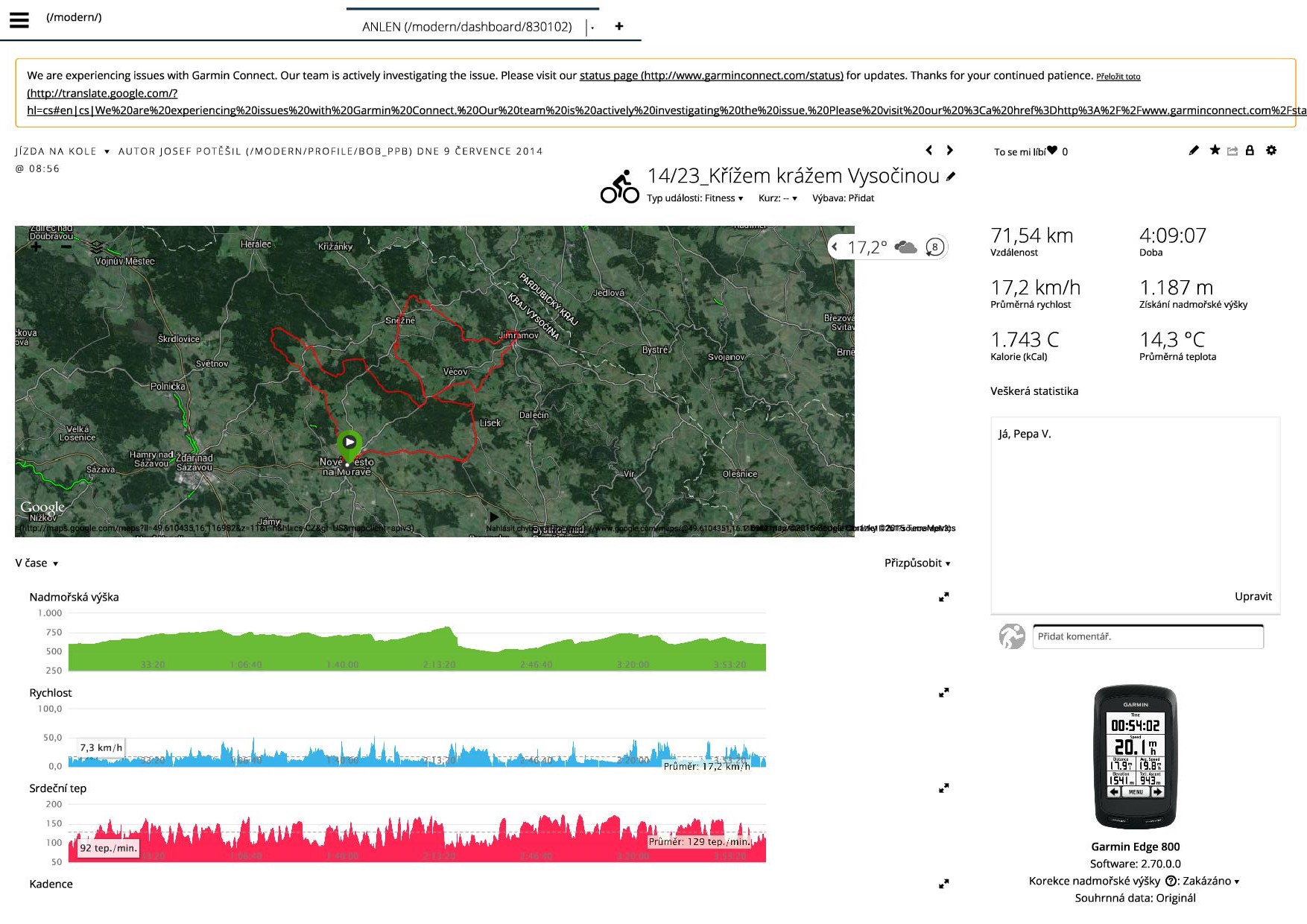
Task: Expand the Nadmořská výška elevation chart
Action: [943, 597]
